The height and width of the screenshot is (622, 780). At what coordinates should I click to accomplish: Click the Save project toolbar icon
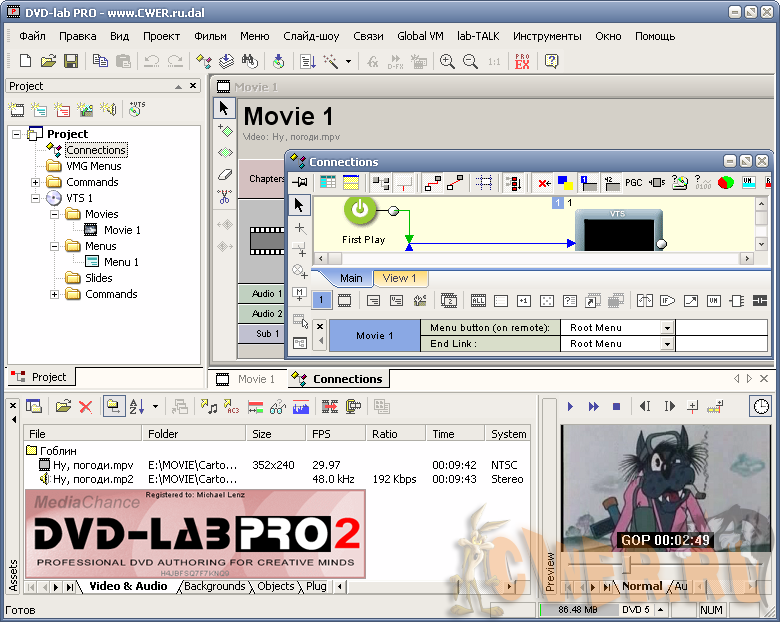coord(71,61)
